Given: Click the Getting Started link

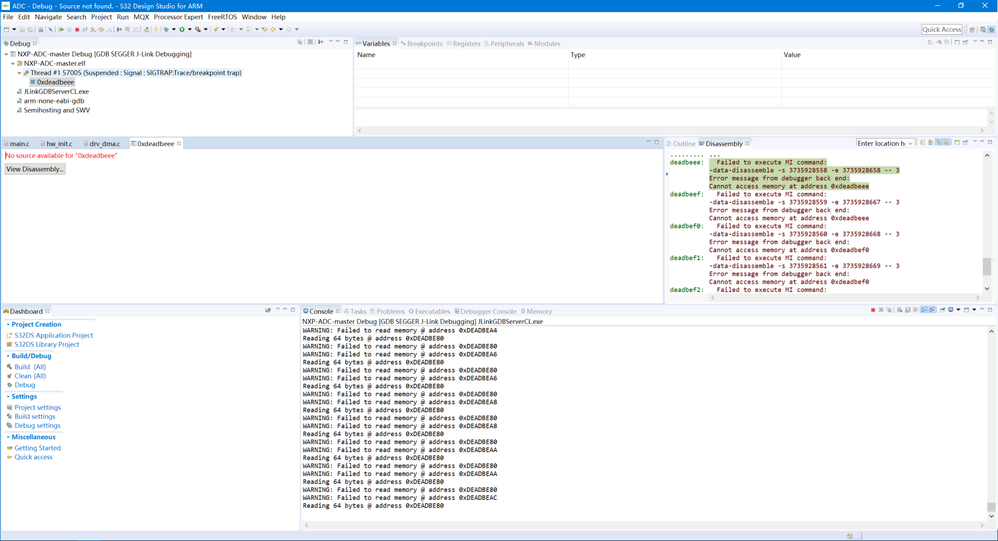Looking at the screenshot, I should pyautogui.click(x=38, y=448).
